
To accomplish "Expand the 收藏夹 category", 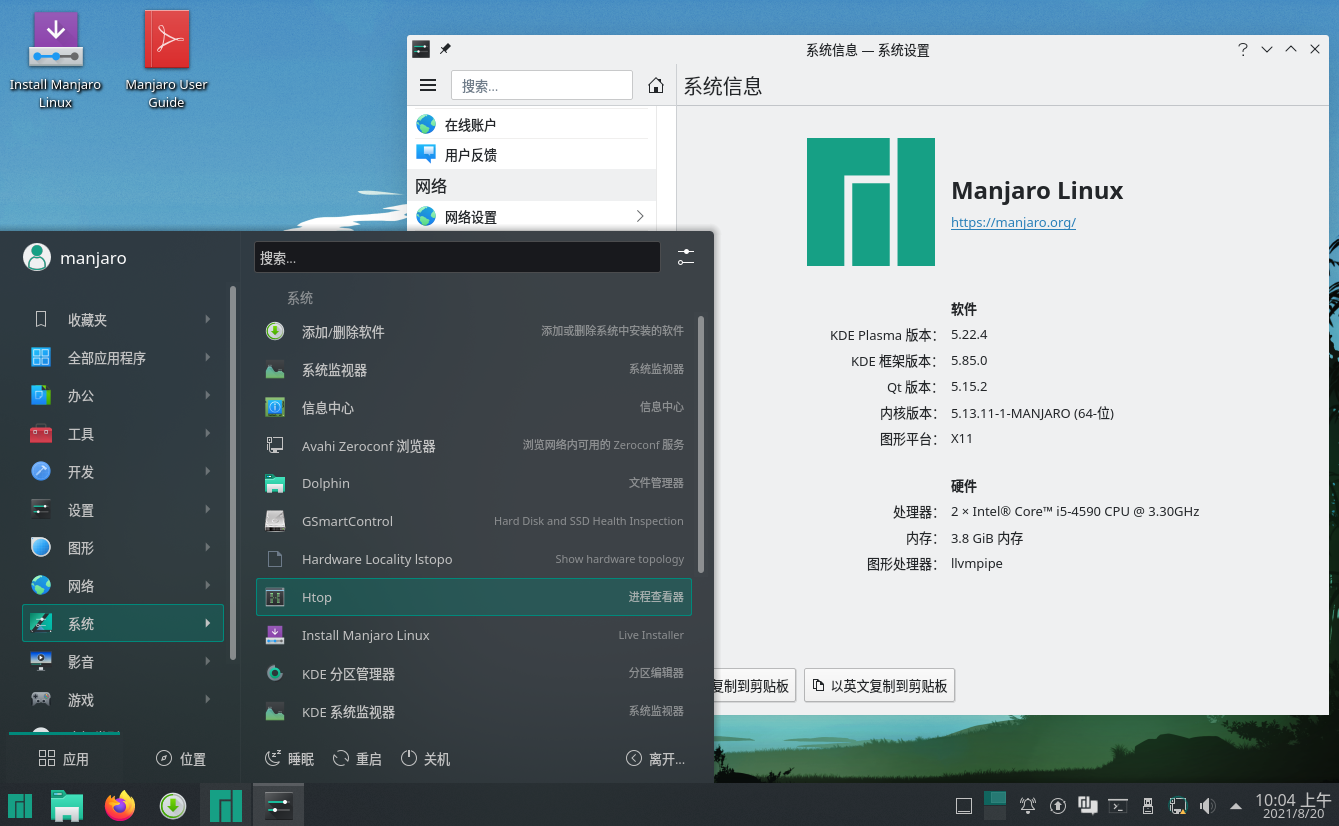I will 123,319.
